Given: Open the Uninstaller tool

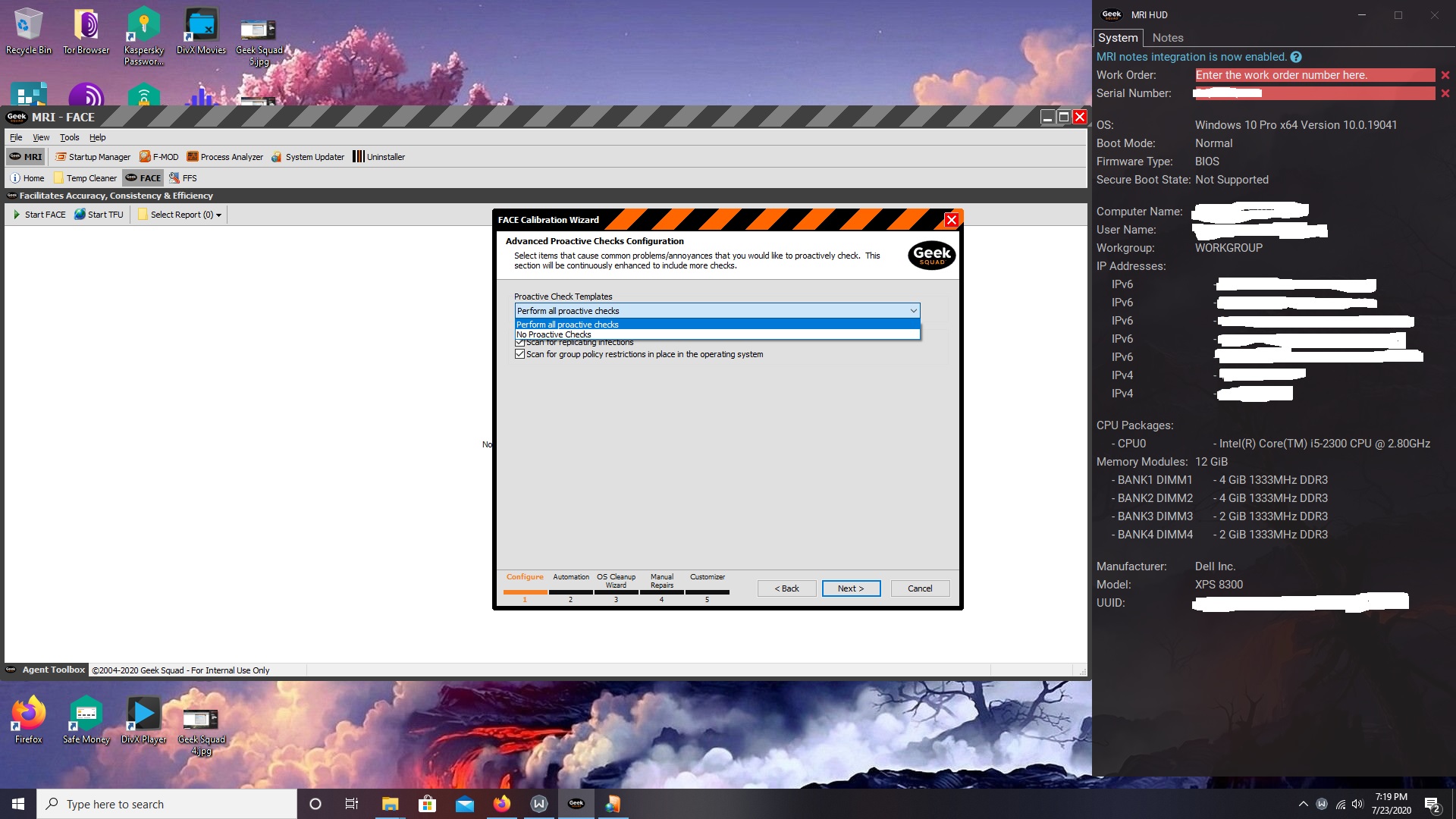Looking at the screenshot, I should [378, 157].
